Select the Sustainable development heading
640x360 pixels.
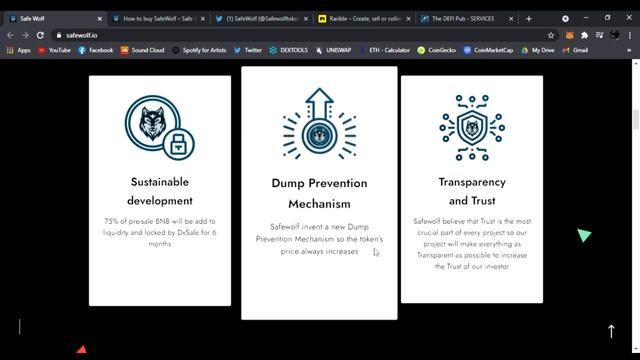point(160,191)
